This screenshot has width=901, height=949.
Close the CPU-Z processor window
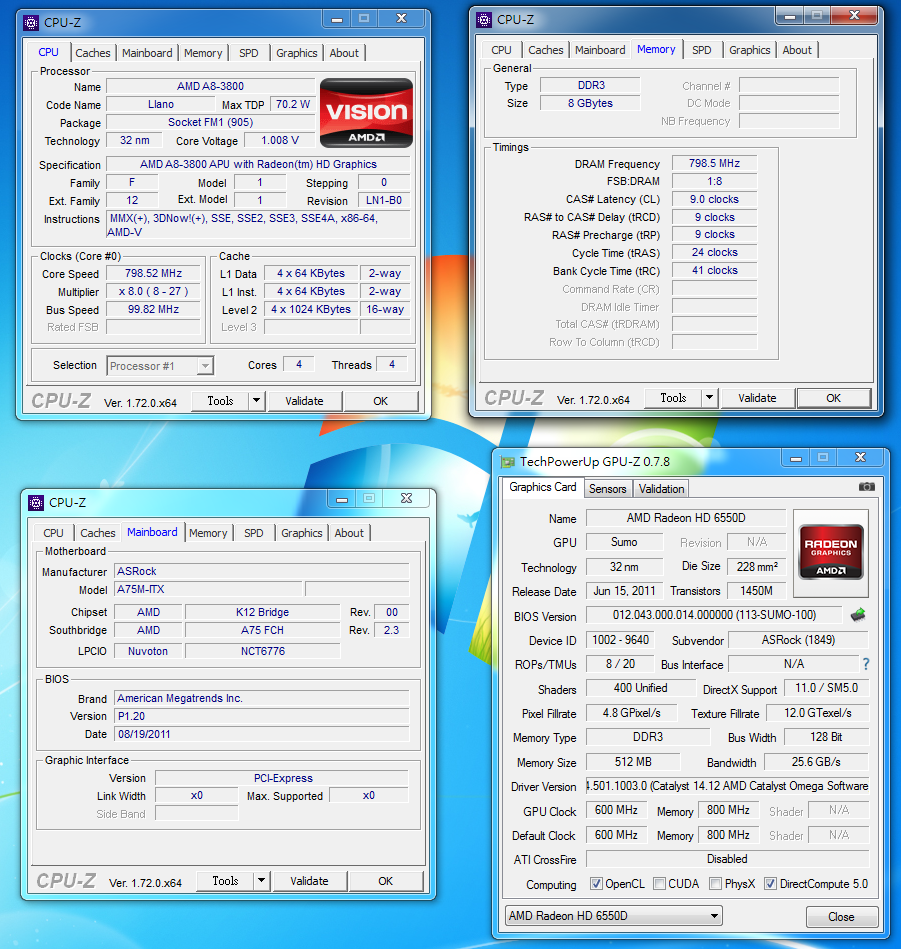coord(401,19)
